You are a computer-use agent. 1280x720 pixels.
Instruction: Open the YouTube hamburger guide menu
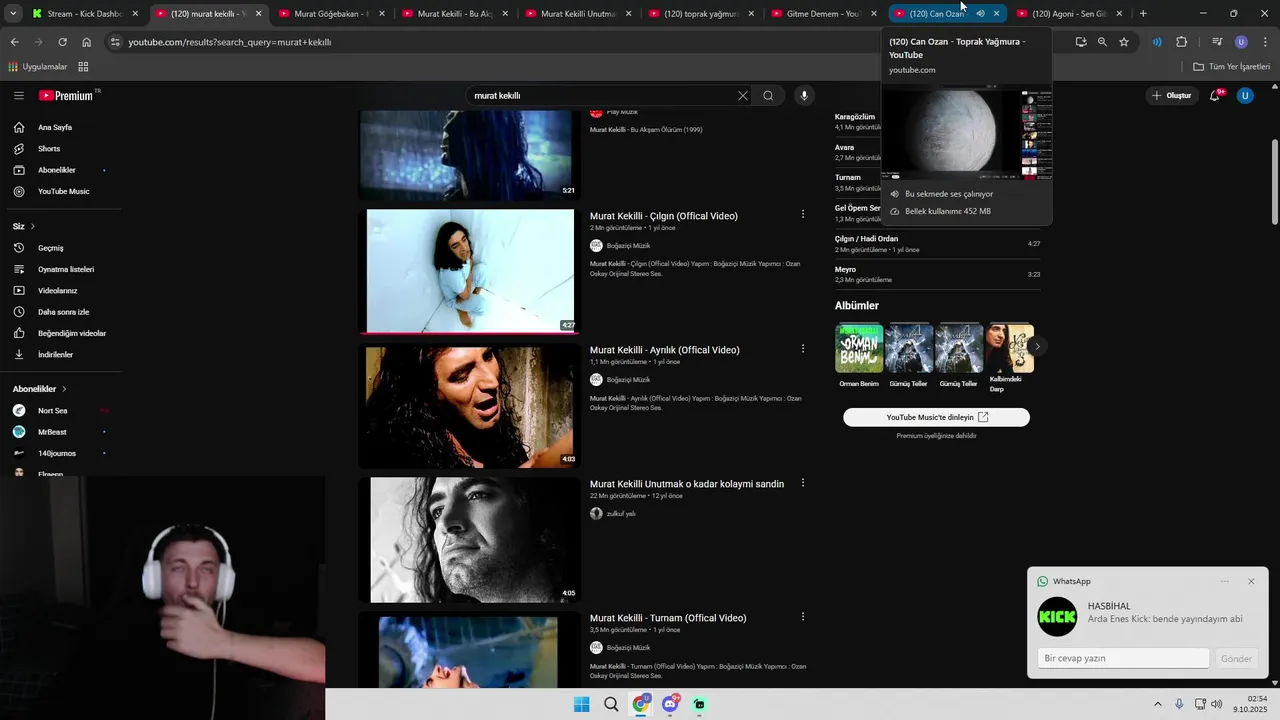coord(19,95)
